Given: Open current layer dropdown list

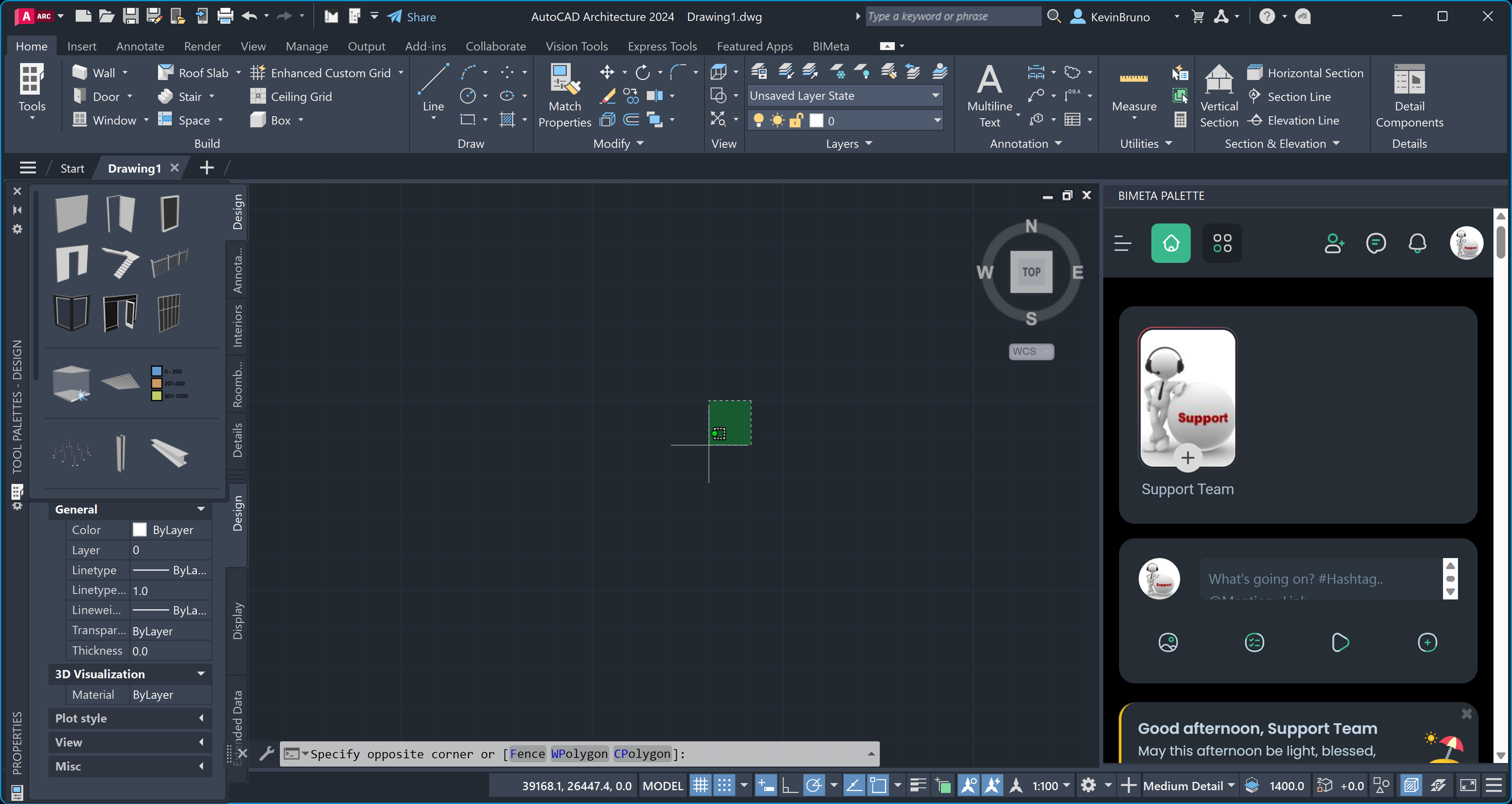Looking at the screenshot, I should [x=937, y=120].
